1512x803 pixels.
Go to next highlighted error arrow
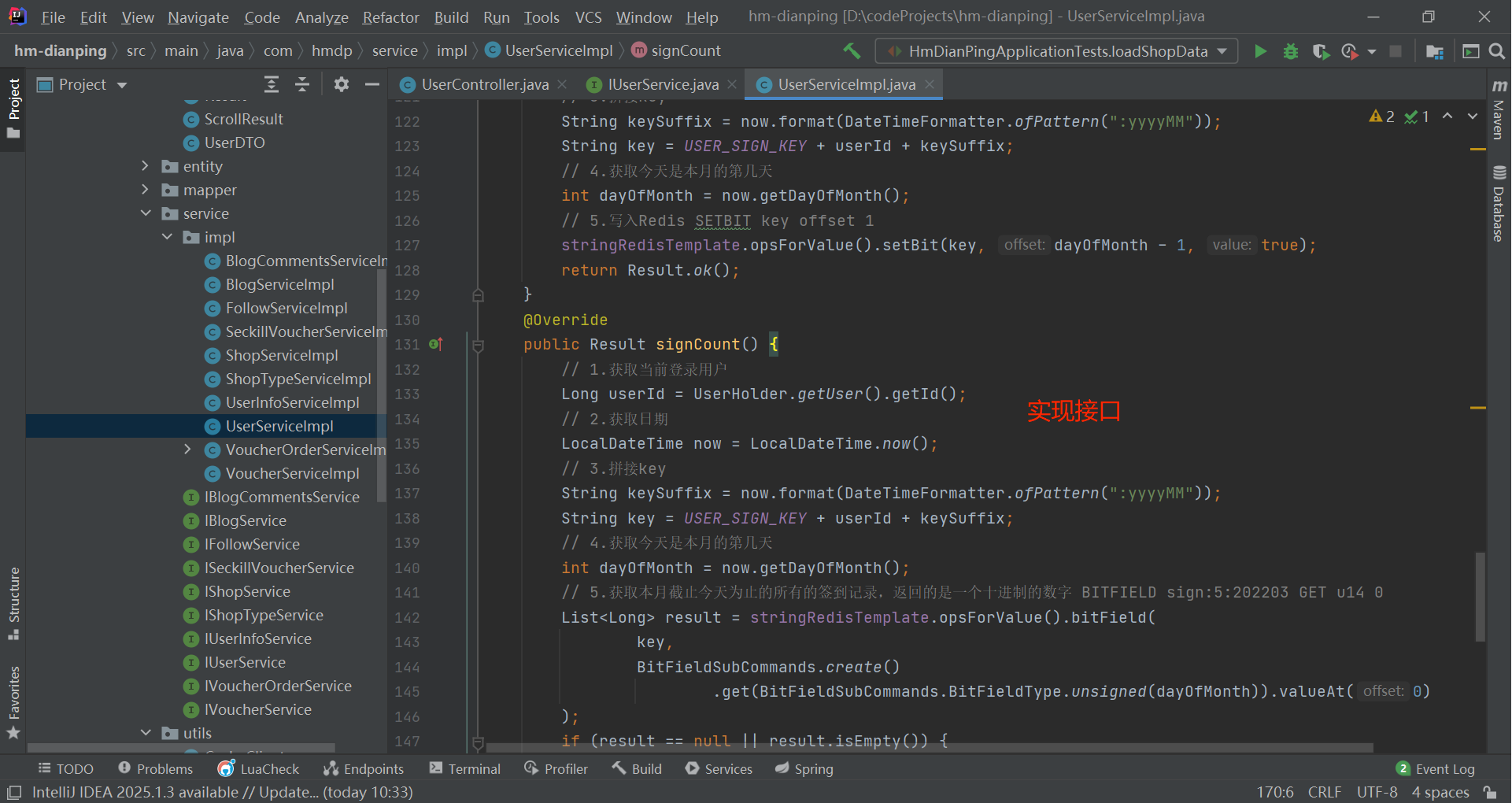pos(1472,117)
